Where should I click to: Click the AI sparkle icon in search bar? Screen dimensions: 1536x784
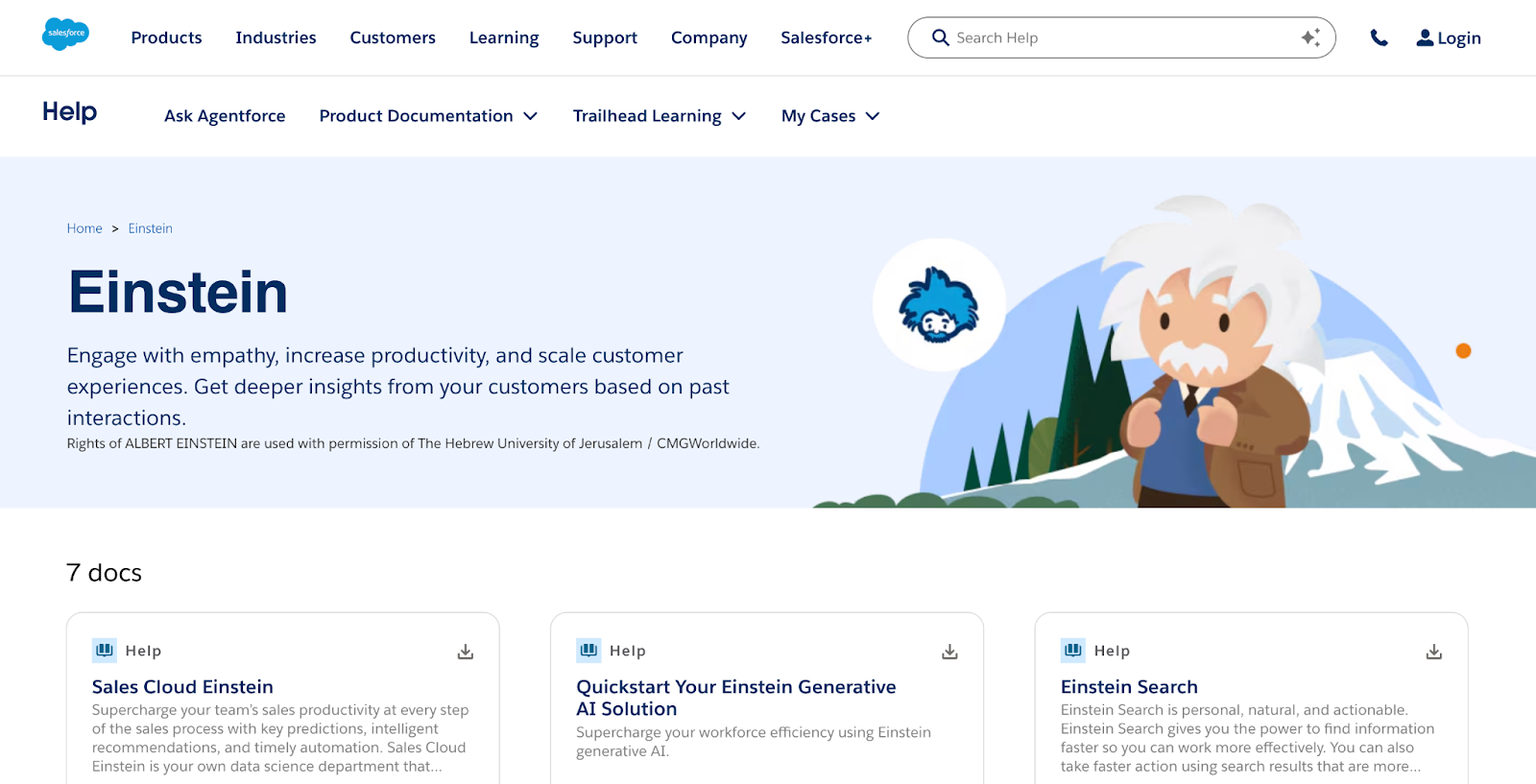point(1310,37)
